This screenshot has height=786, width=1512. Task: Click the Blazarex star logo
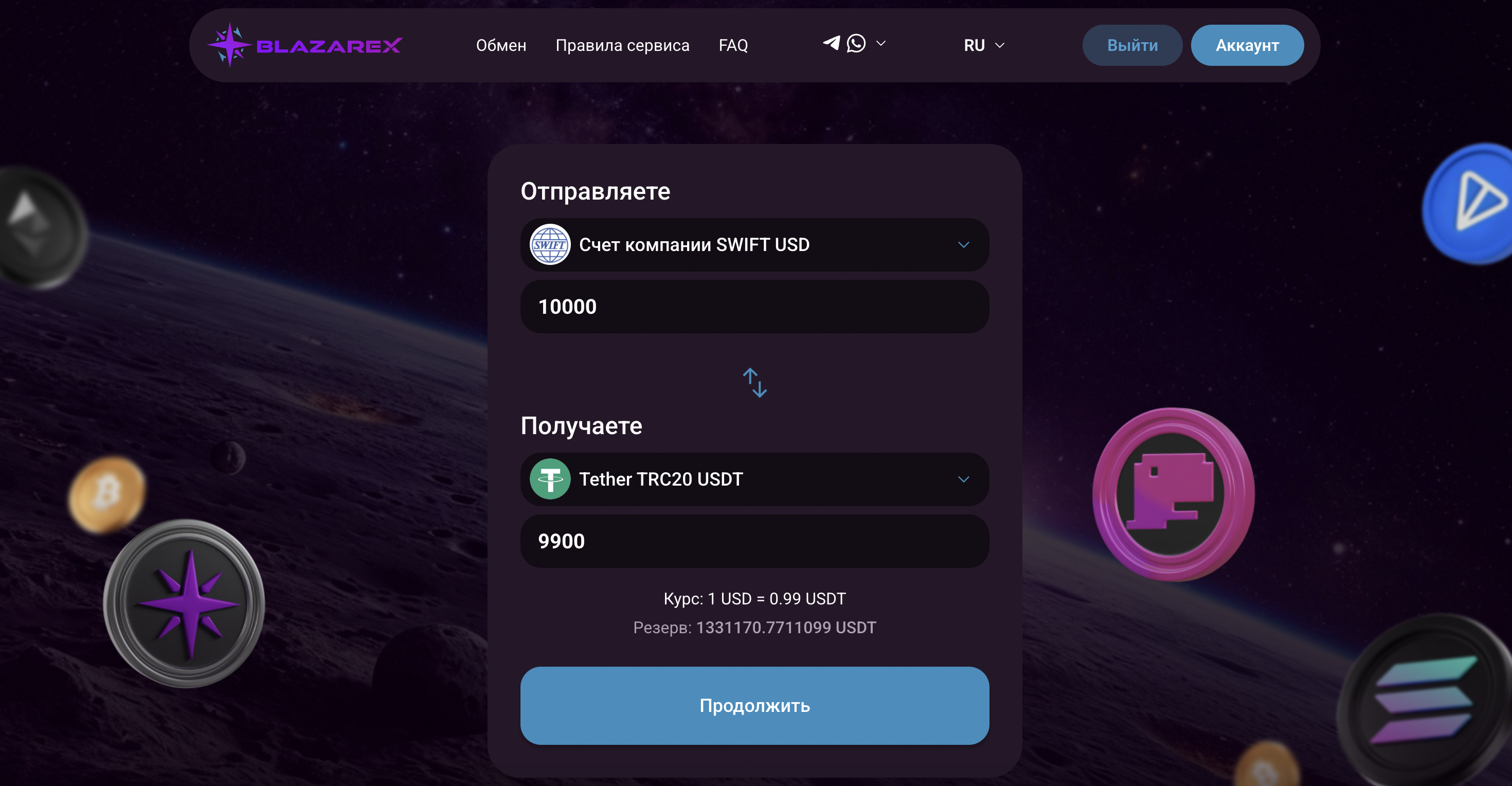pyautogui.click(x=229, y=45)
